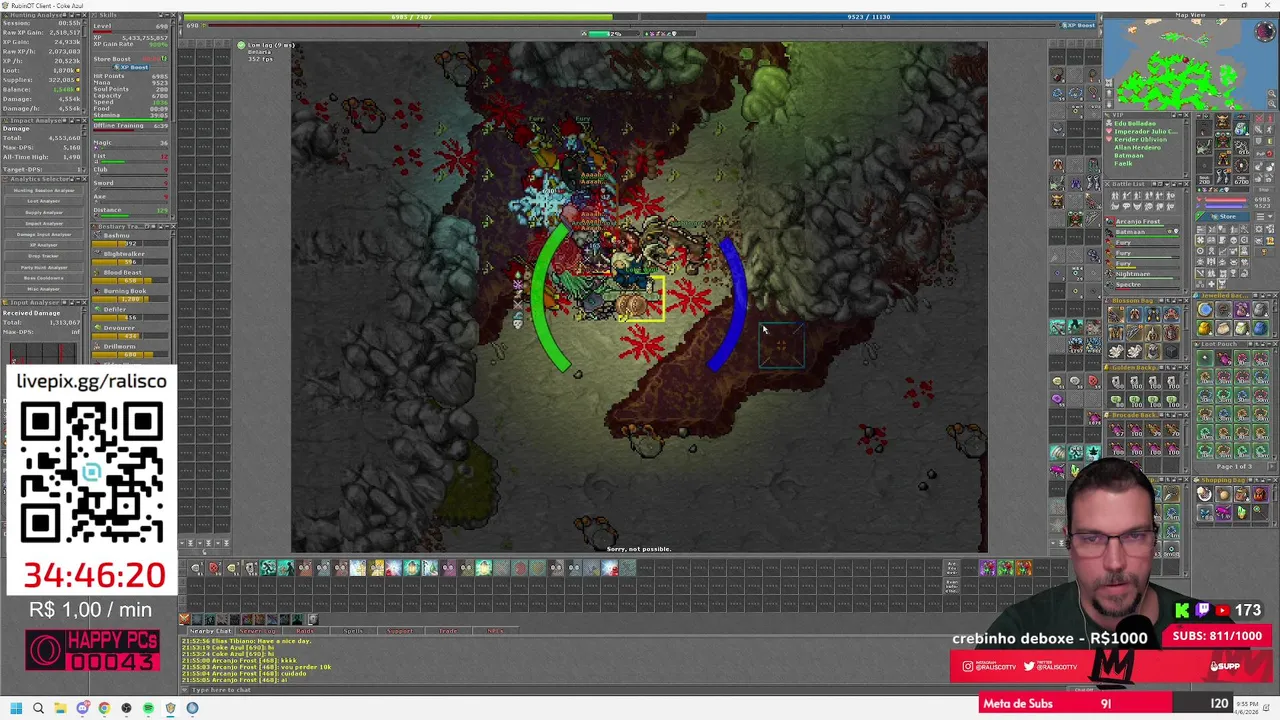Open File Explorer from the taskbar
Viewport: 1280px width, 720px height.
60,708
